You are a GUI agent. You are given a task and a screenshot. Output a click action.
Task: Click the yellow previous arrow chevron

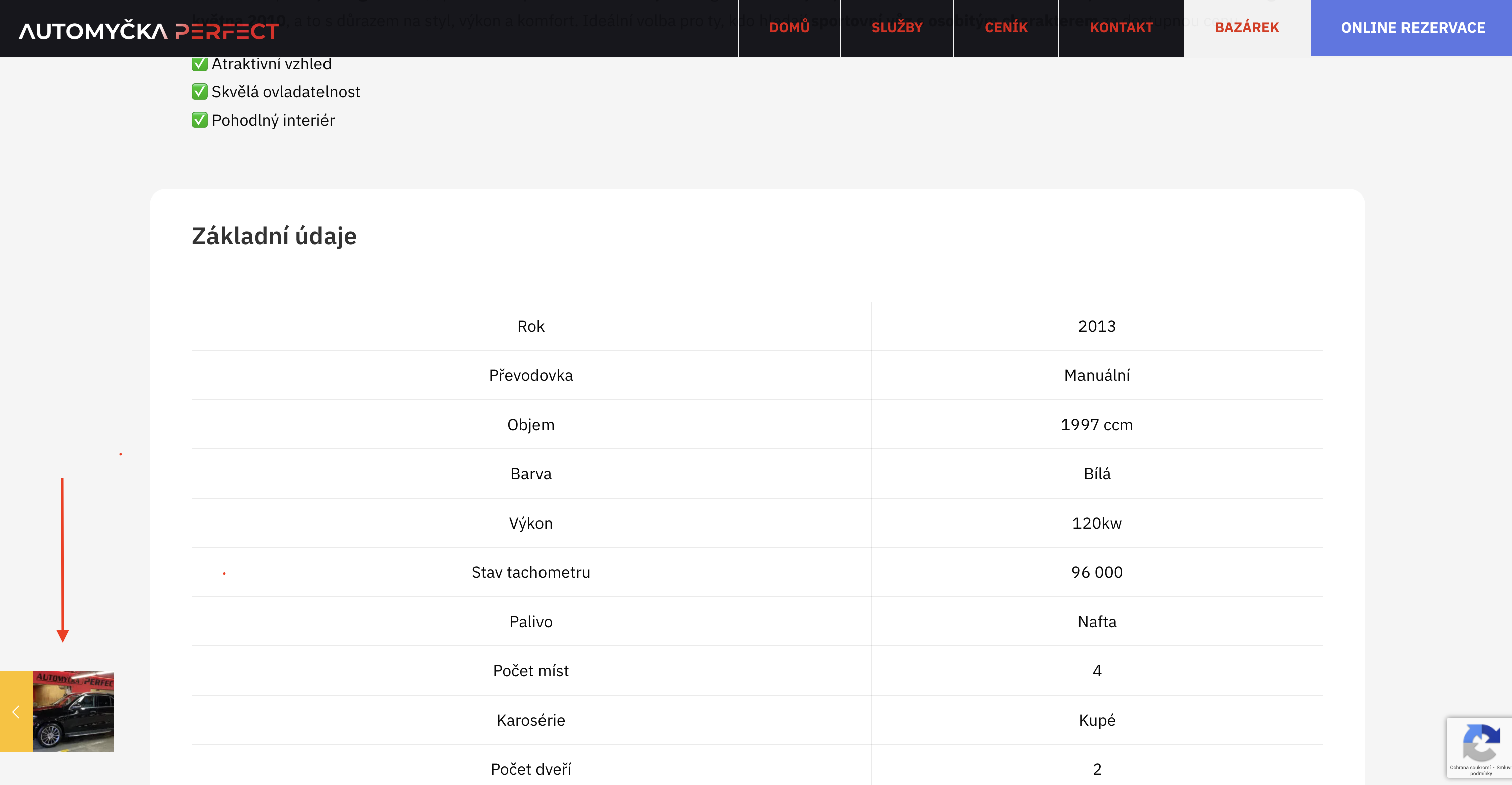16,712
